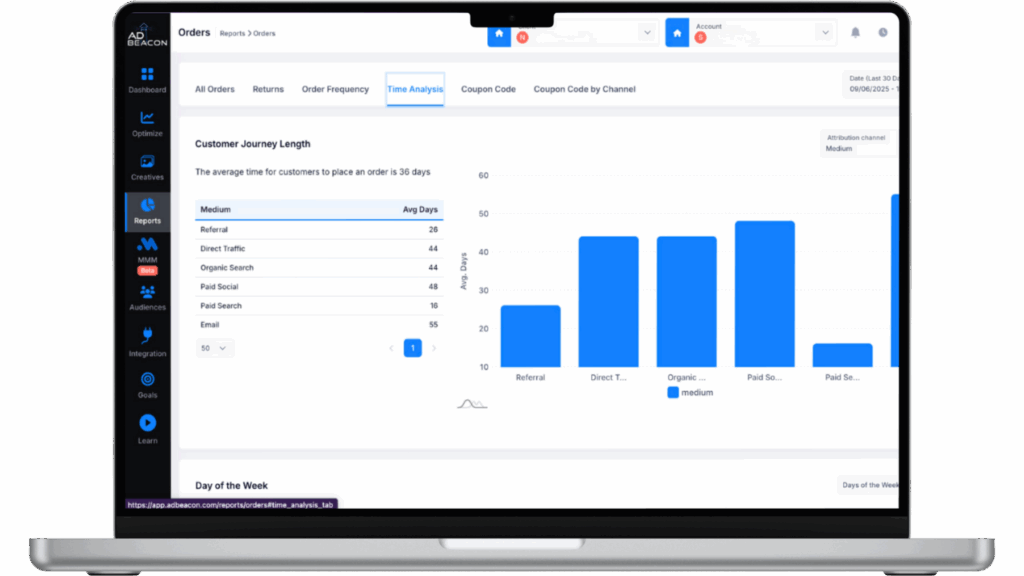Screen dimensions: 1024x576
Task: Select the Order Frequency tab
Action: tap(335, 89)
